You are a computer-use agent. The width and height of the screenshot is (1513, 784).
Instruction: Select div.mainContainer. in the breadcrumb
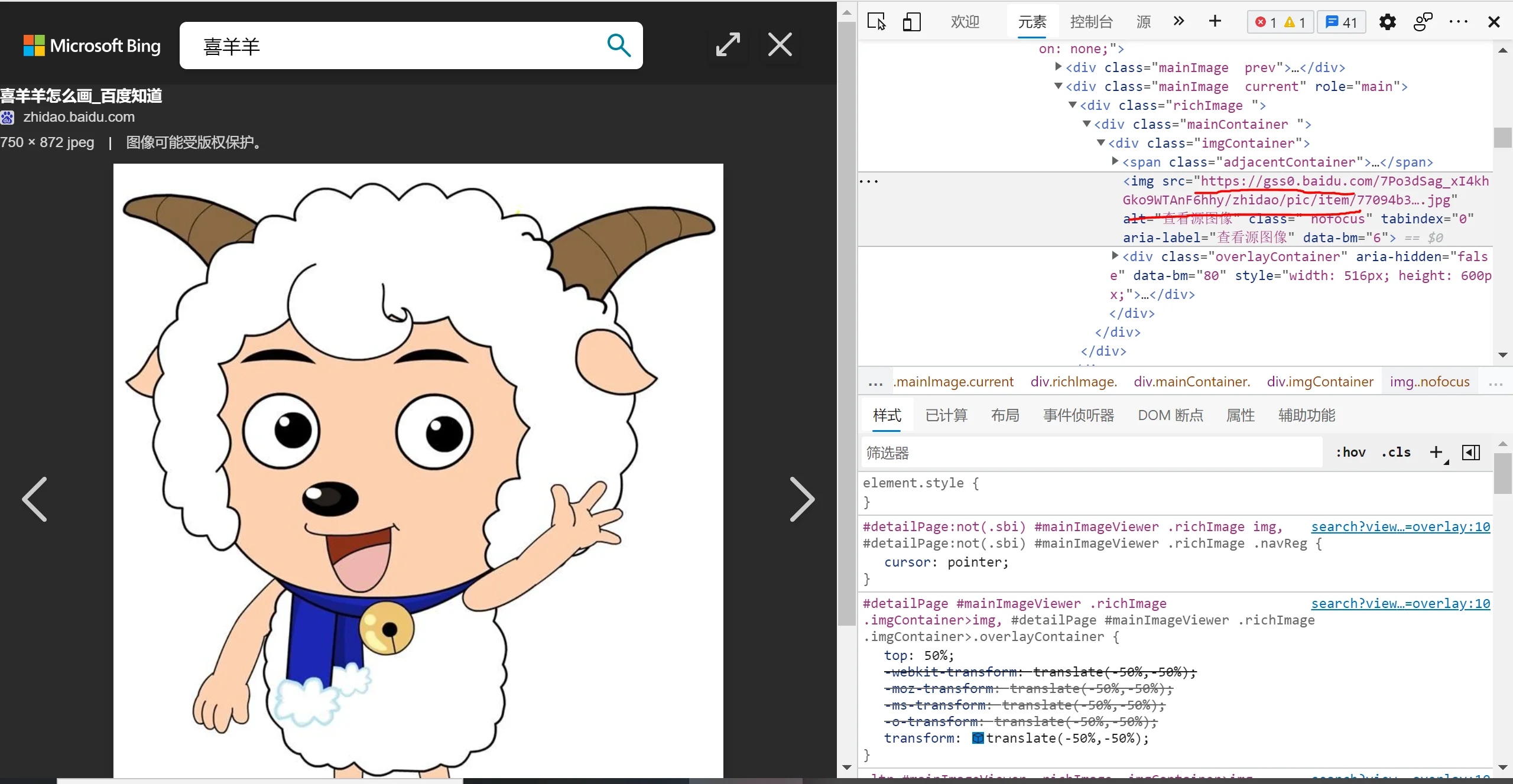click(1192, 382)
